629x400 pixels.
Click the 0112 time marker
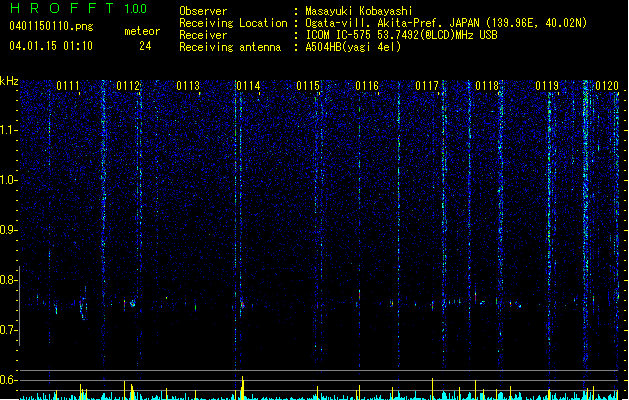click(x=128, y=86)
